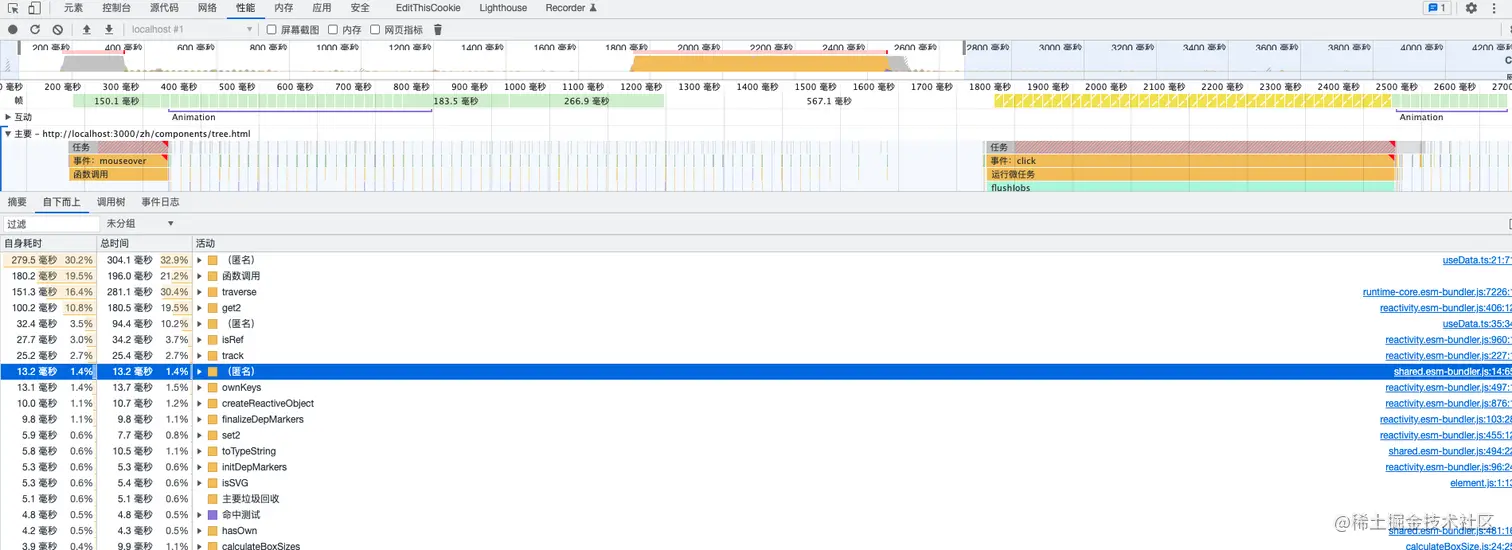The image size is (1512, 550).
Task: Expand the traverse row
Action: pos(199,292)
